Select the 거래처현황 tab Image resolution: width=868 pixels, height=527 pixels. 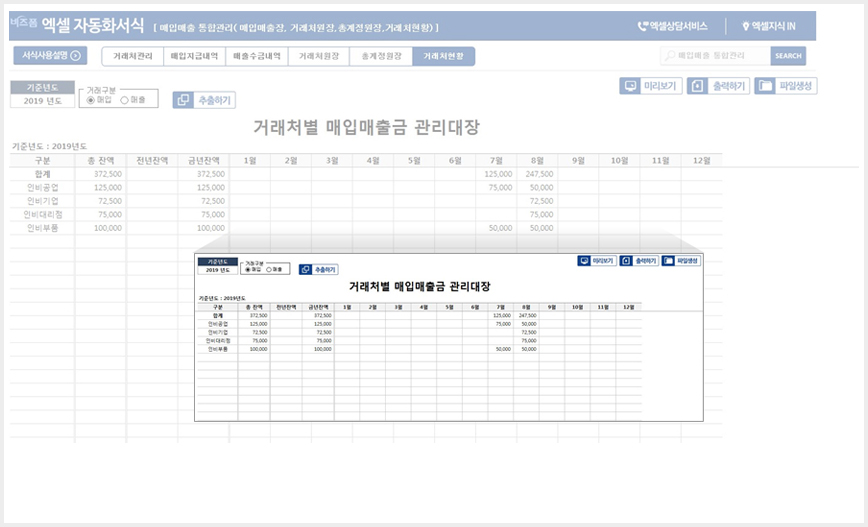coord(443,56)
